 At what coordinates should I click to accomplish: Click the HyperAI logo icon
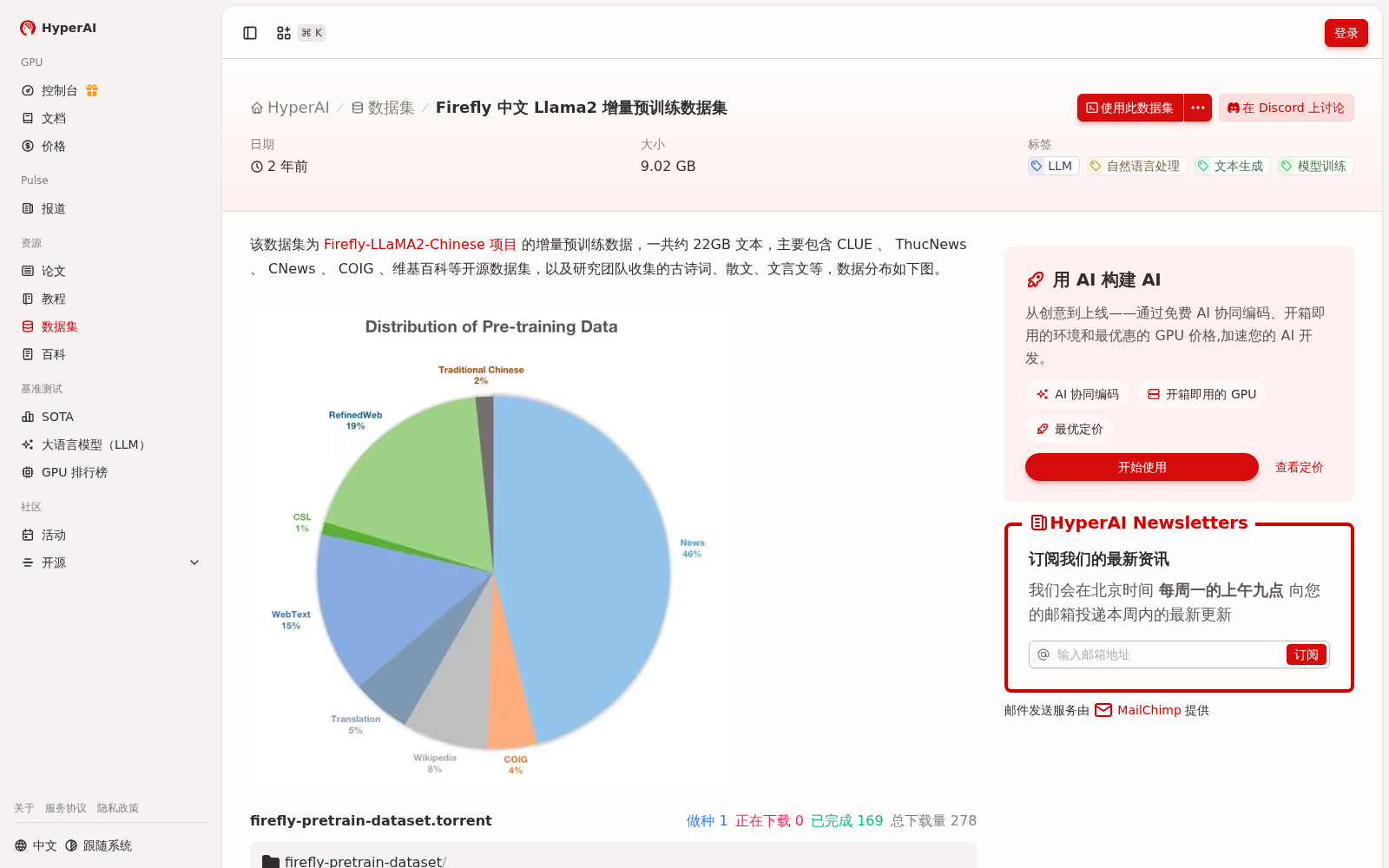tap(28, 28)
